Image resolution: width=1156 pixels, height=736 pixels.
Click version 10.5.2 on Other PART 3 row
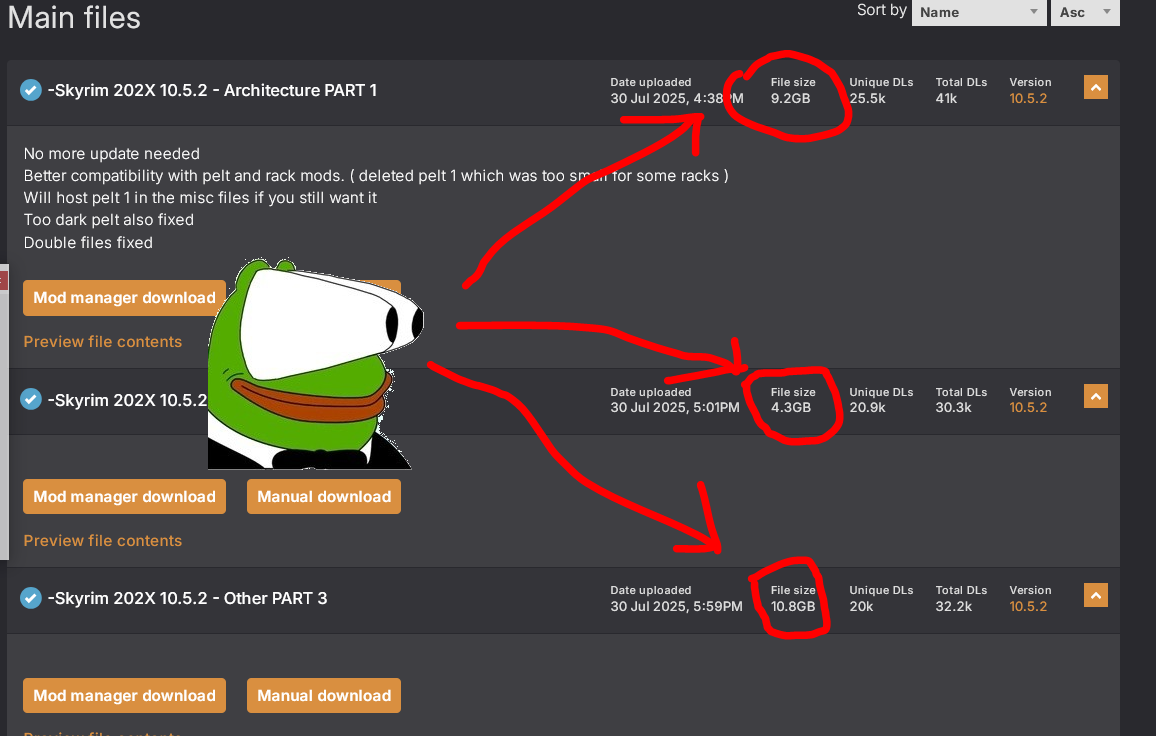tap(1028, 606)
